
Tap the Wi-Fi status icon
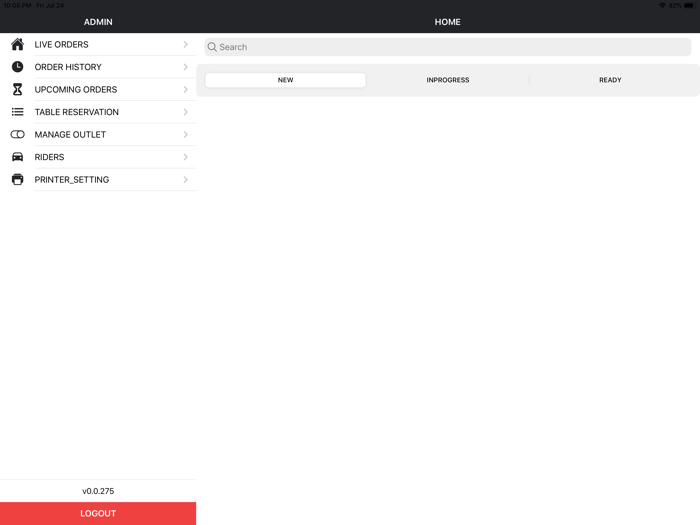tap(662, 5)
